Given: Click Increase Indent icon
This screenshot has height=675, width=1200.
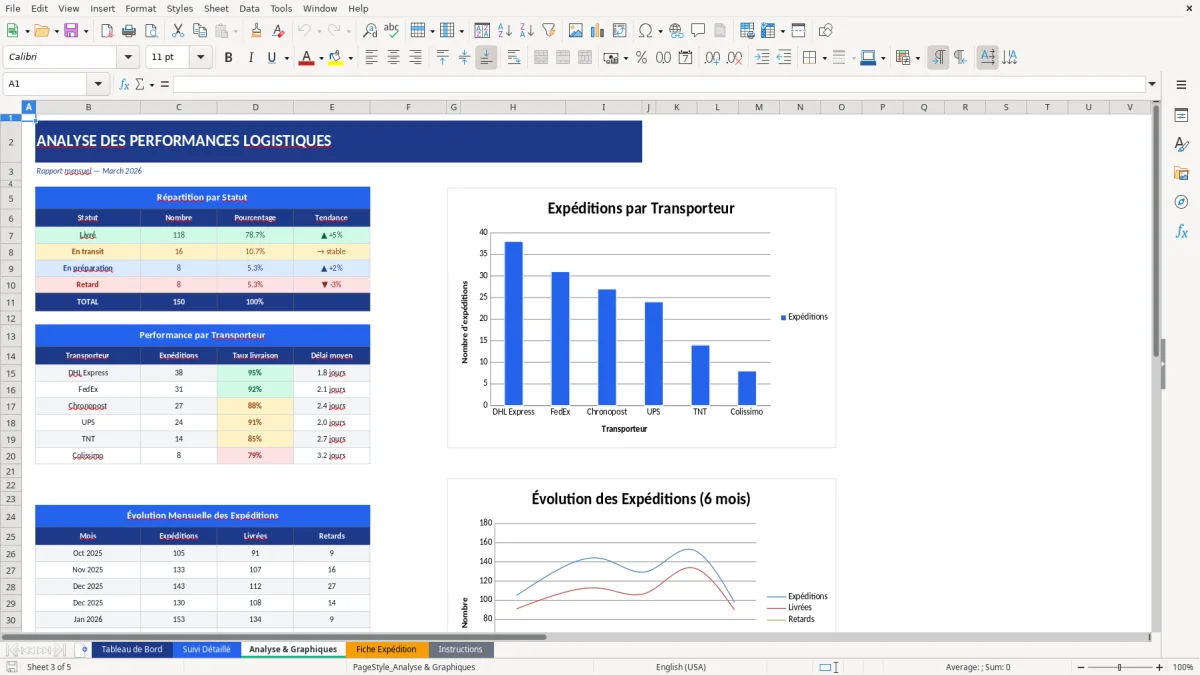Looking at the screenshot, I should [x=762, y=58].
